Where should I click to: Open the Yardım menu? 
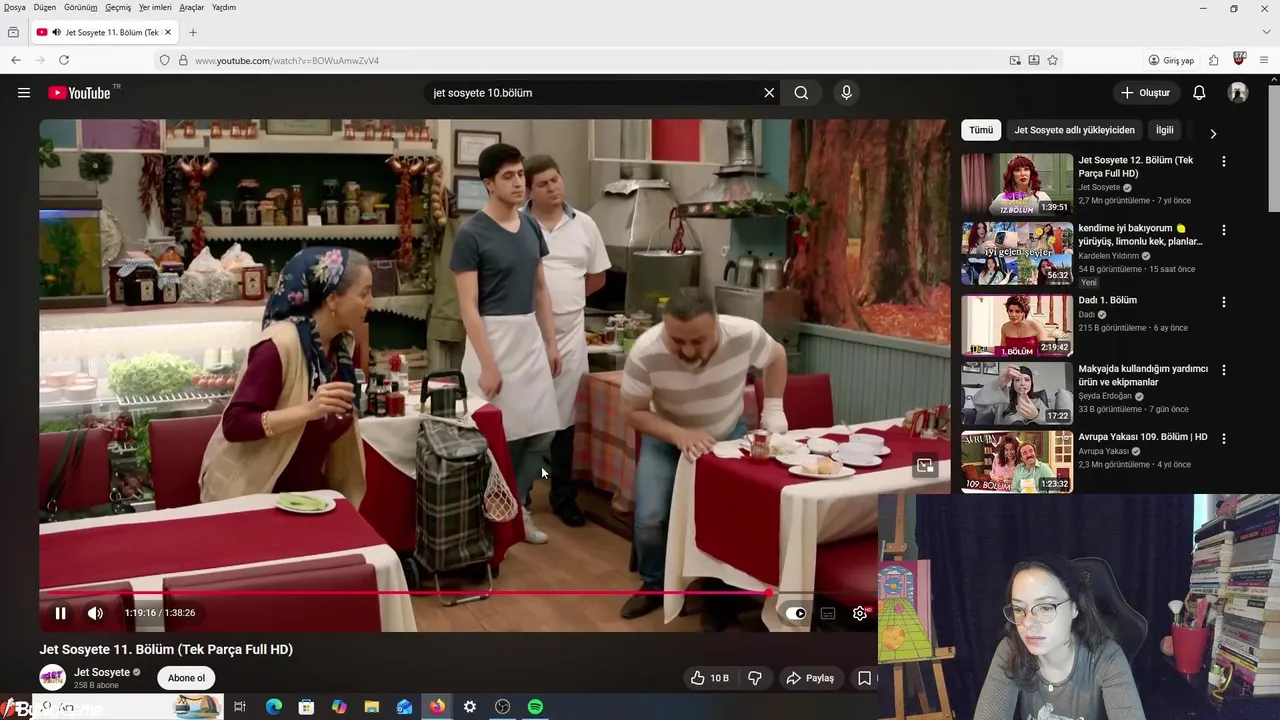coord(224,7)
